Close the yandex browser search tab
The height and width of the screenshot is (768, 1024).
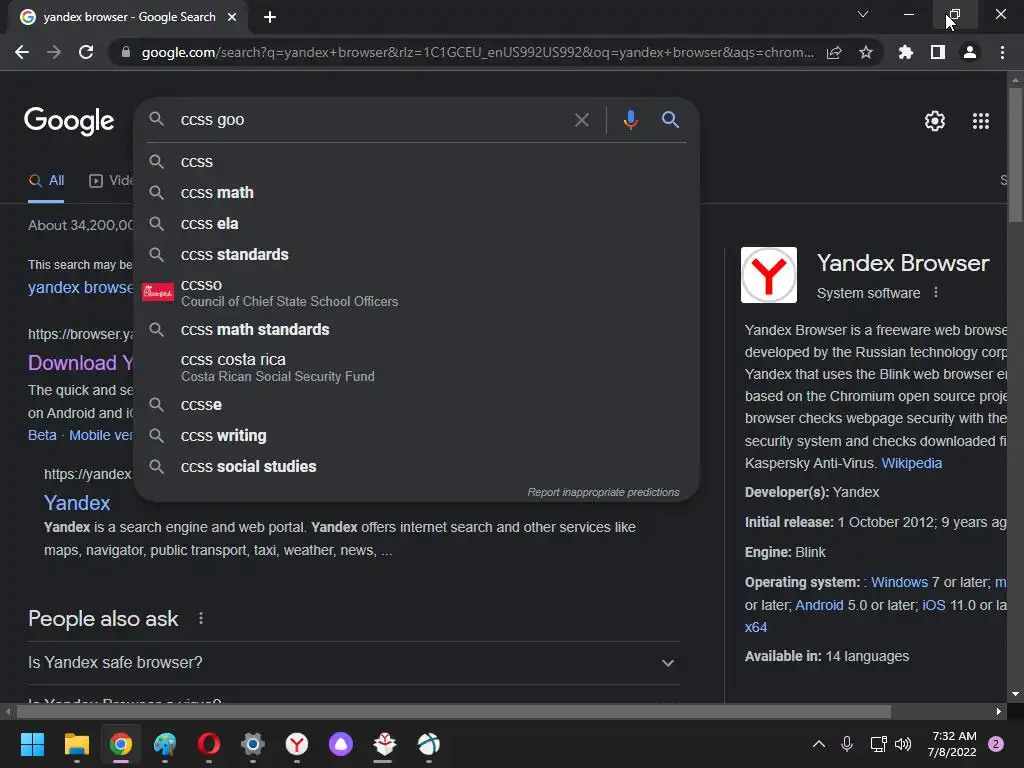[x=232, y=17]
